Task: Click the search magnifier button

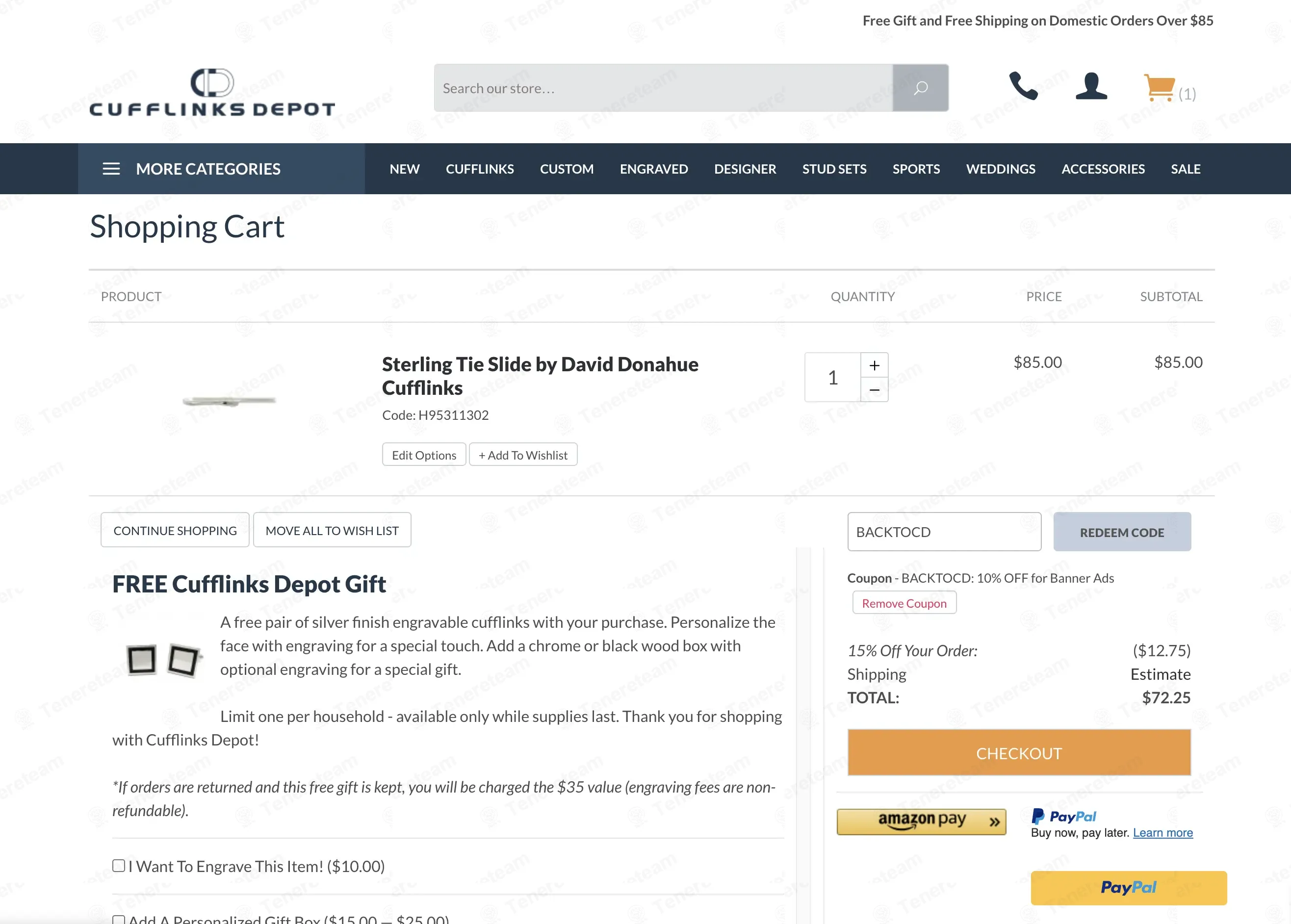Action: (920, 88)
